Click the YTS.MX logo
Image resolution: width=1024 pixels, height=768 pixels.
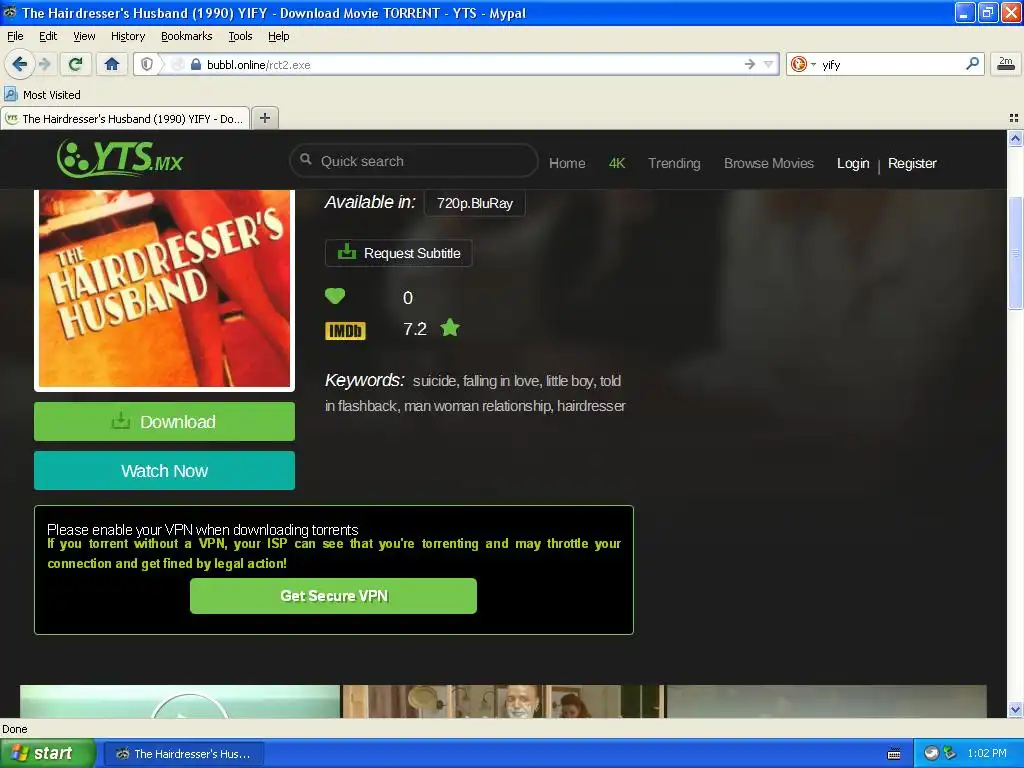120,158
